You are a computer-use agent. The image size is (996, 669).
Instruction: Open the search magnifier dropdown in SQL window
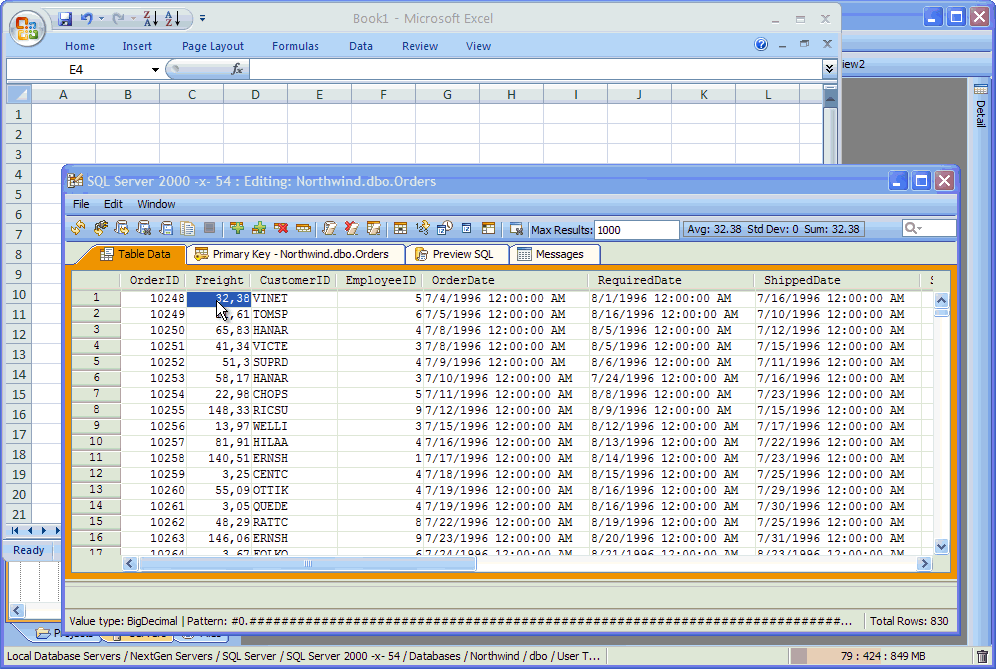pos(913,228)
